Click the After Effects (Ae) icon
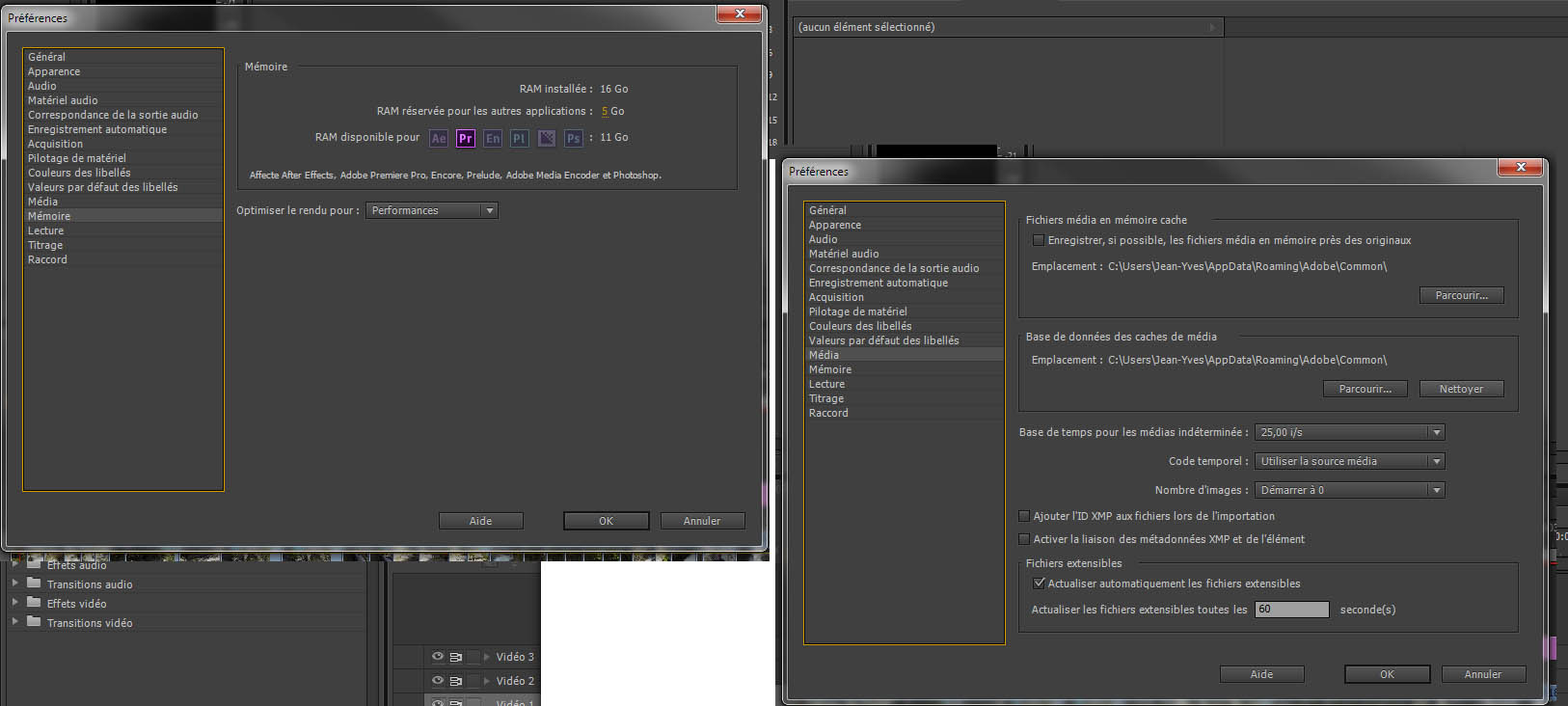 [x=439, y=139]
